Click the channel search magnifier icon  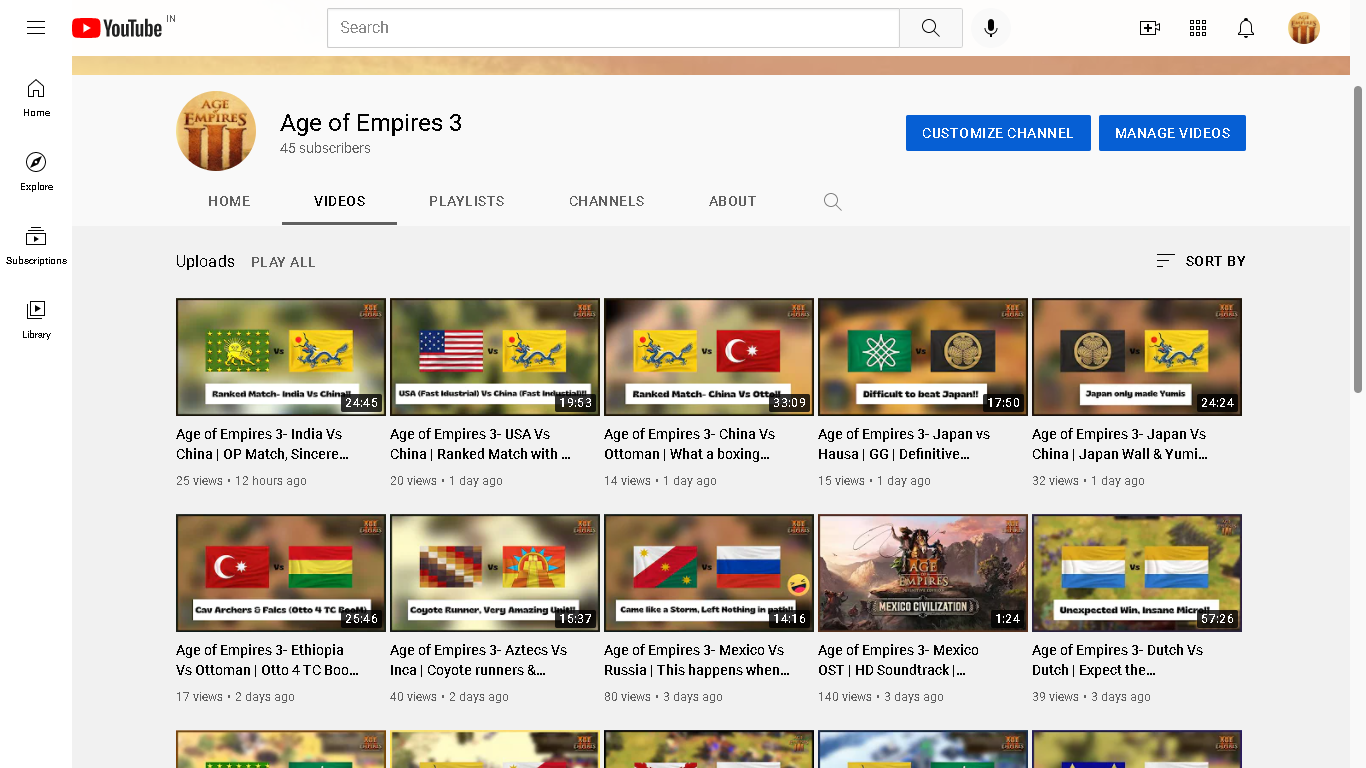pos(832,202)
